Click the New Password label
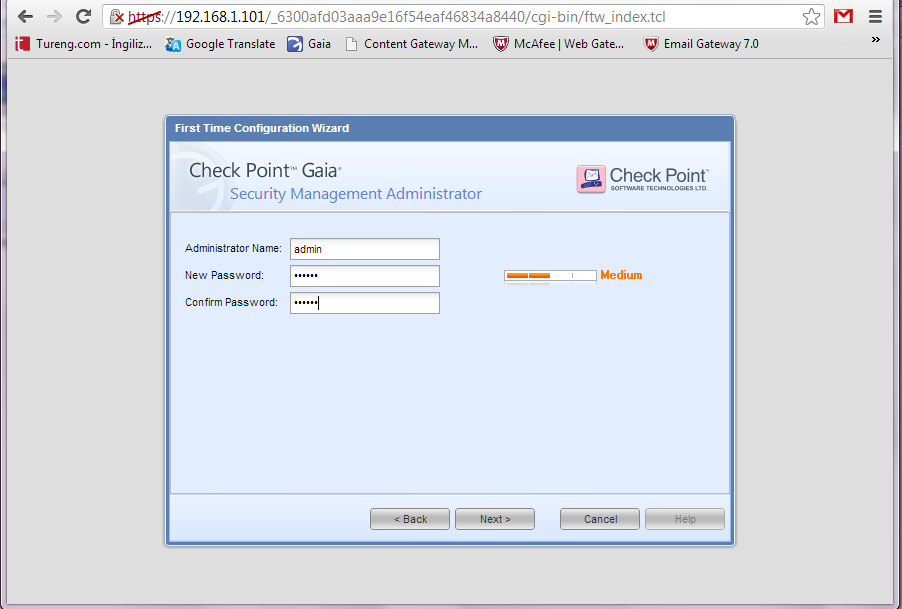Screen dimensions: 902x609 [x=224, y=275]
